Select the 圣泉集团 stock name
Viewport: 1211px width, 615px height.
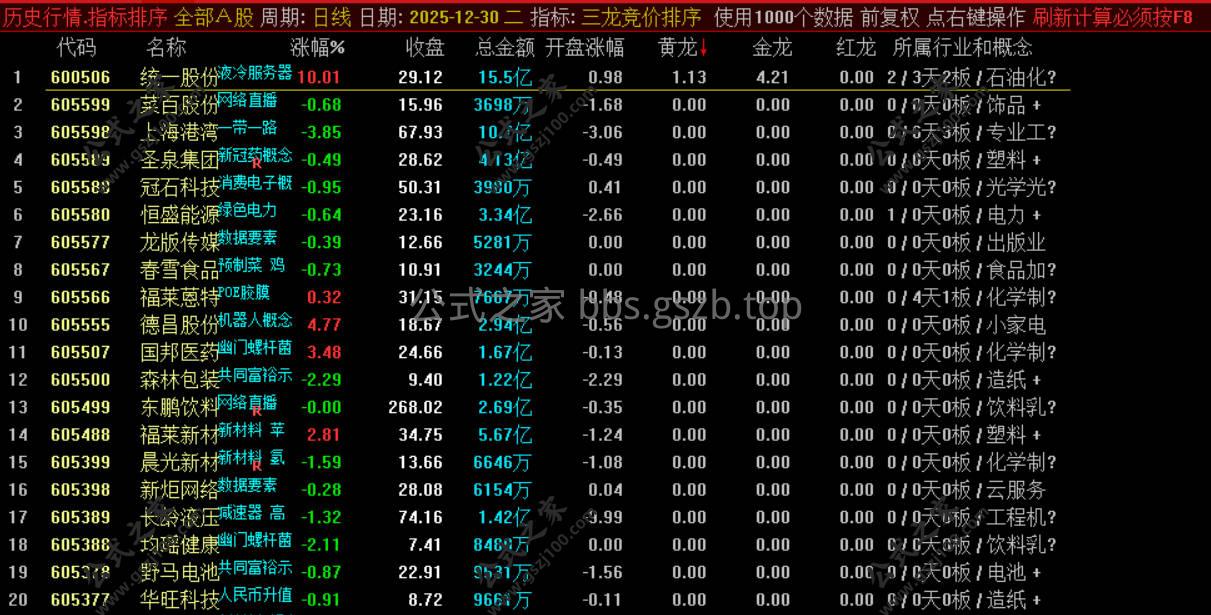(180, 160)
